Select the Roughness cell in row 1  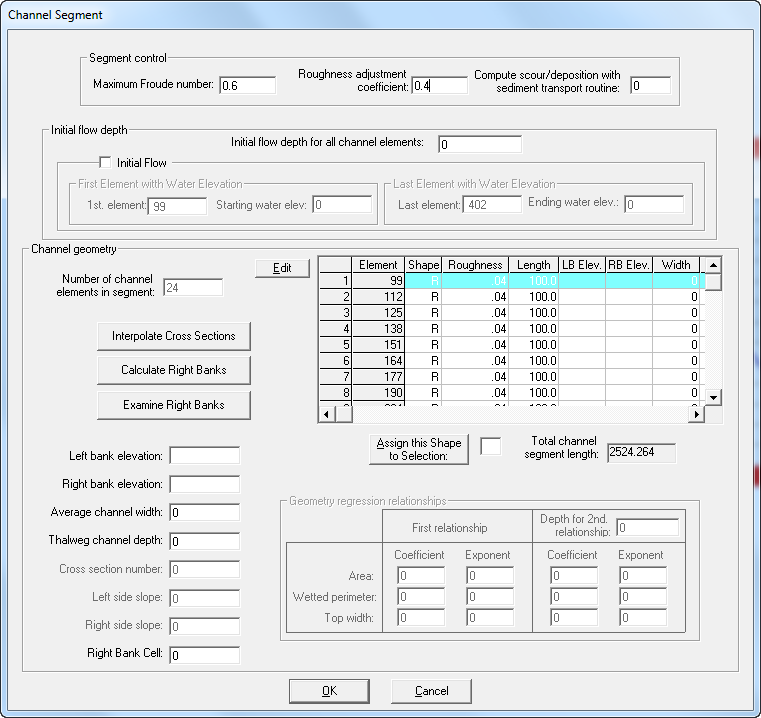[x=475, y=282]
